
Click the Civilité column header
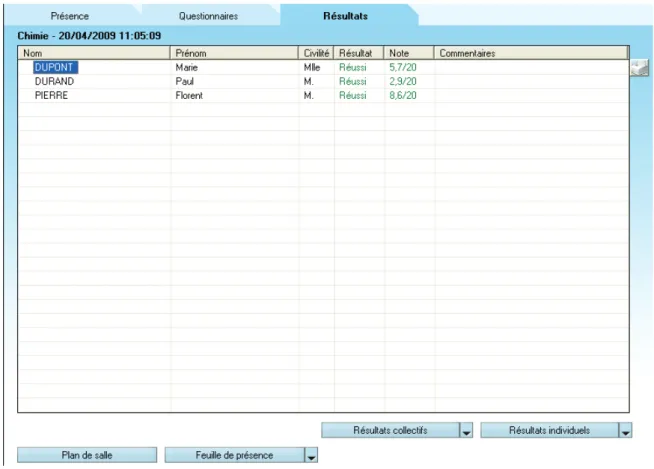[316, 53]
